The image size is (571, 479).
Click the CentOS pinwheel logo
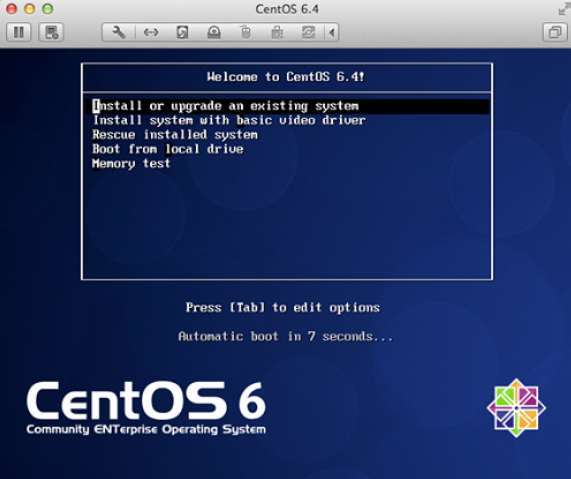click(516, 408)
